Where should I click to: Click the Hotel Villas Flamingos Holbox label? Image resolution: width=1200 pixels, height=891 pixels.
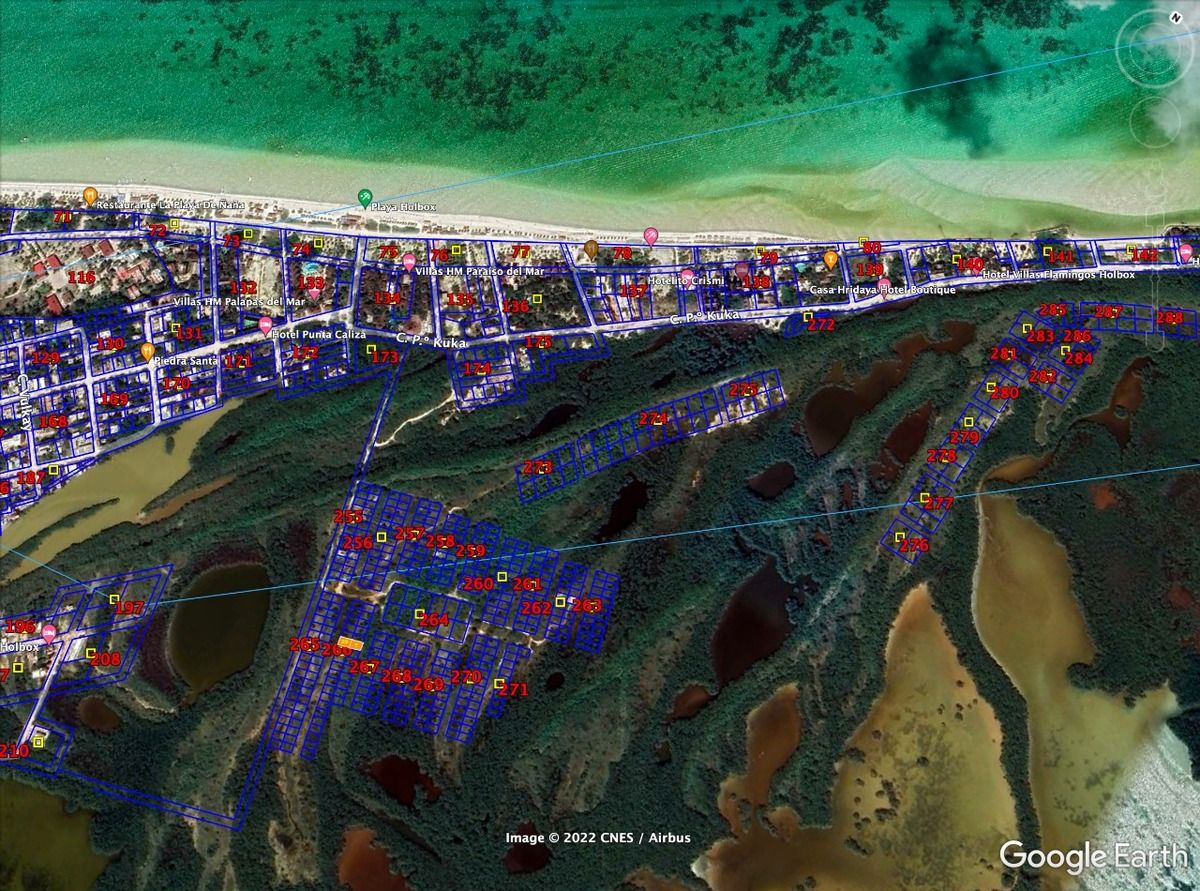pyautogui.click(x=1058, y=275)
